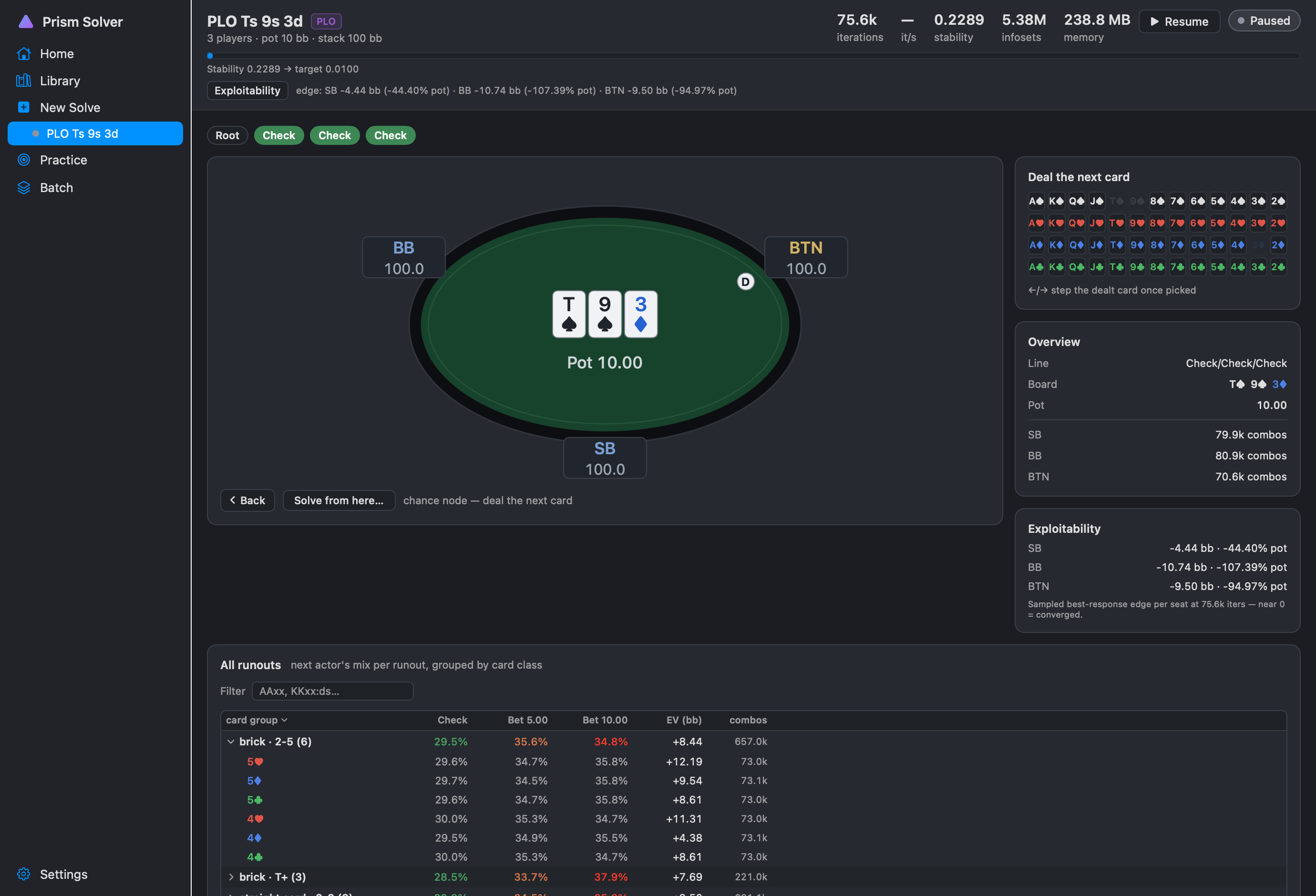Click the BB seat box
Screen dimensions: 1316x896
point(404,257)
